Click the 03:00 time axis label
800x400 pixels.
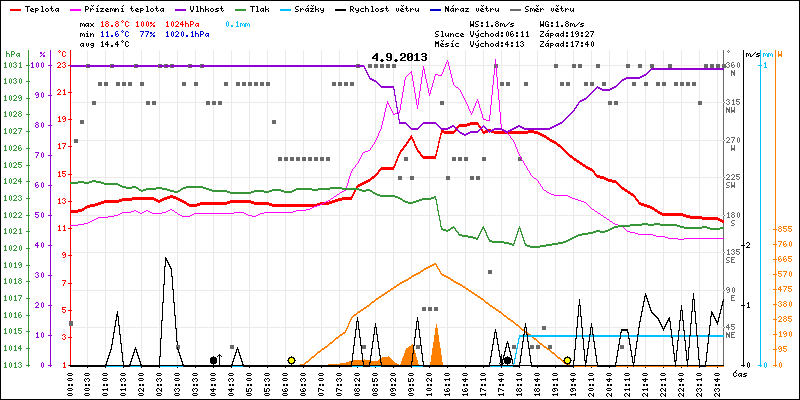(179, 383)
